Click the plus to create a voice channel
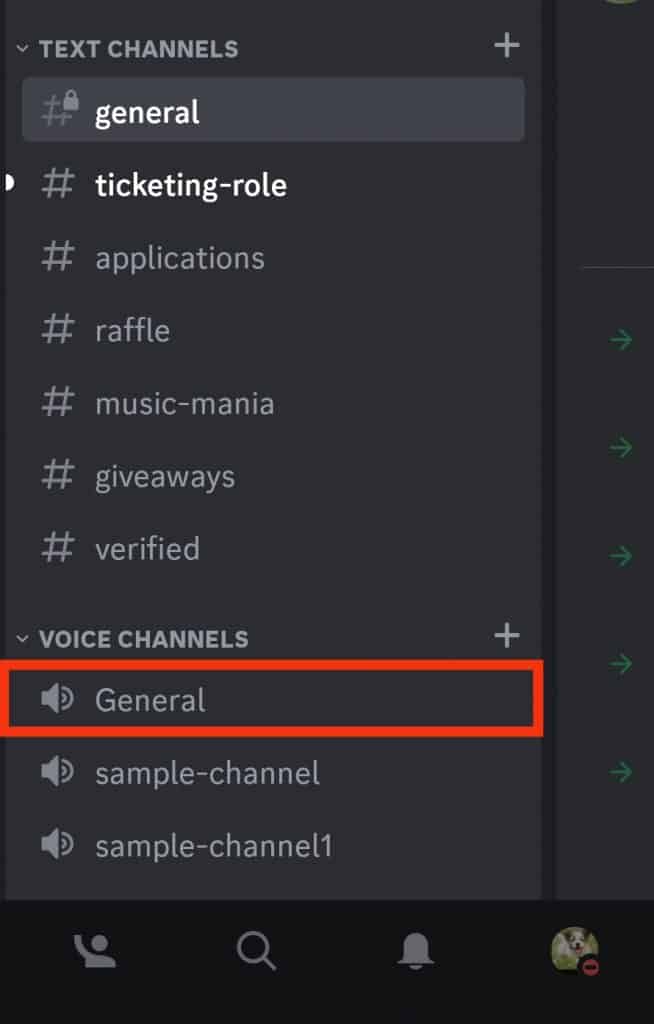654x1024 pixels. [x=507, y=636]
